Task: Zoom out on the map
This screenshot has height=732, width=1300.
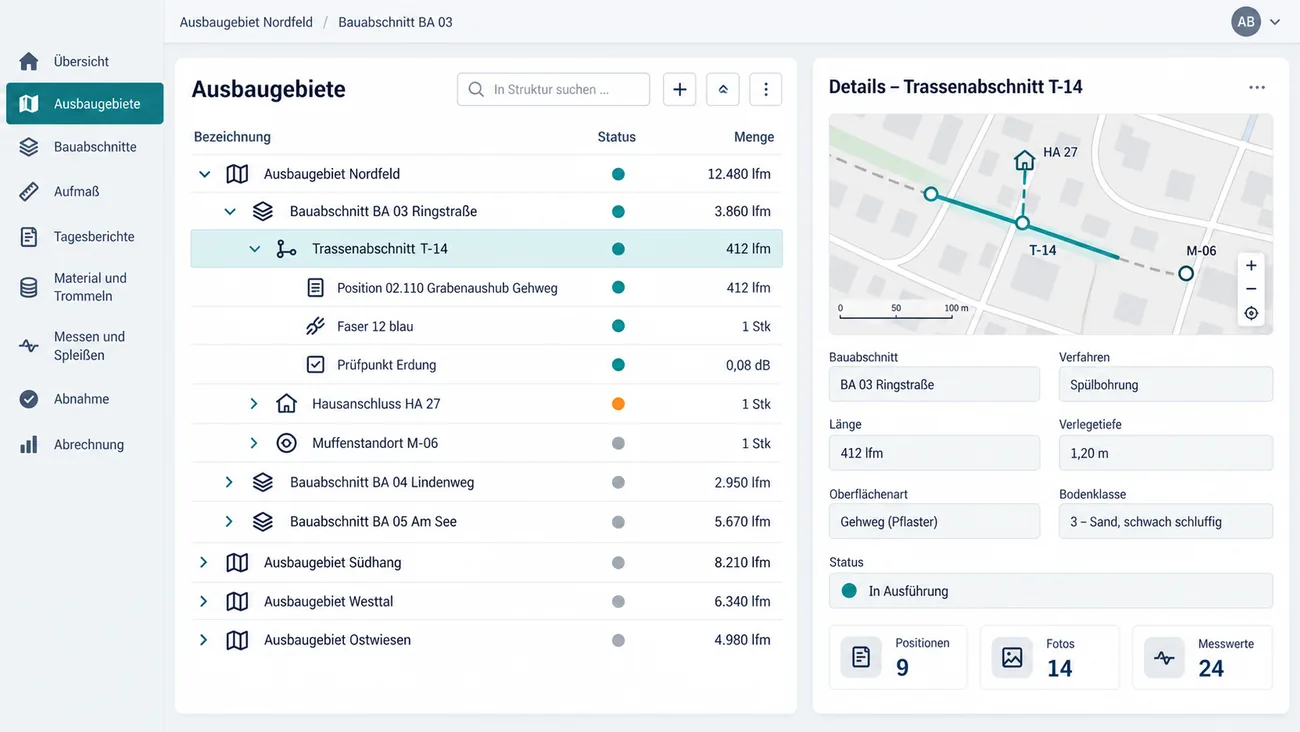Action: (1251, 289)
